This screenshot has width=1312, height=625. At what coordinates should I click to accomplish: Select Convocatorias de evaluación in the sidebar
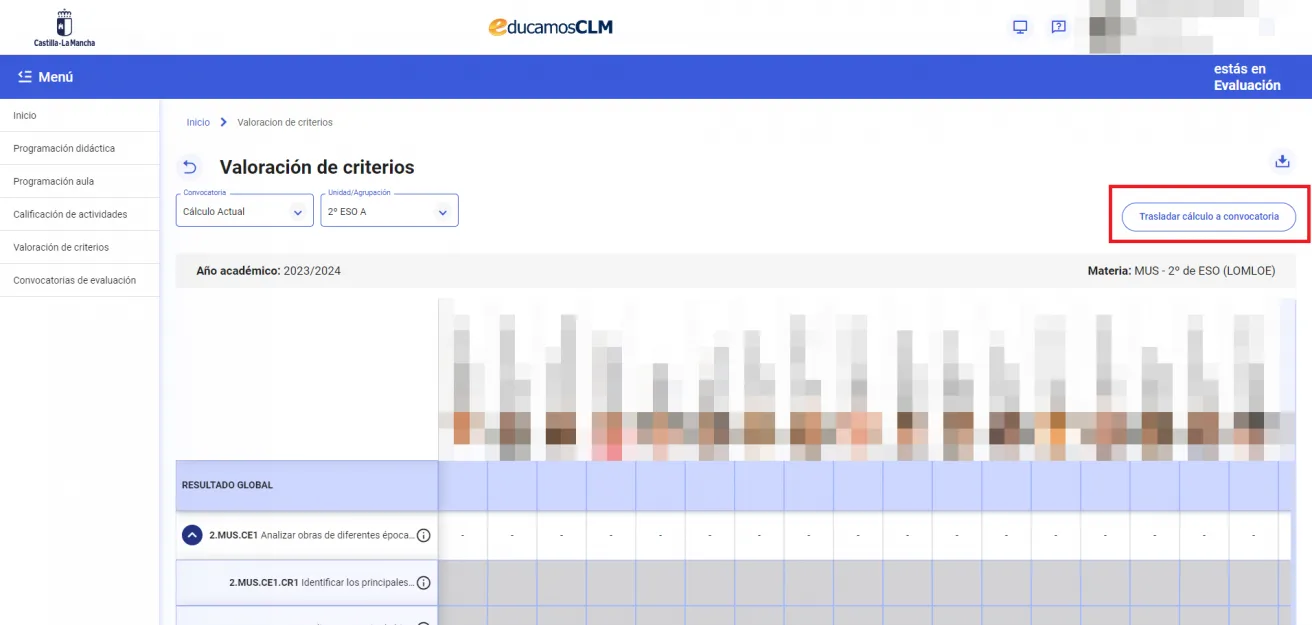(74, 280)
